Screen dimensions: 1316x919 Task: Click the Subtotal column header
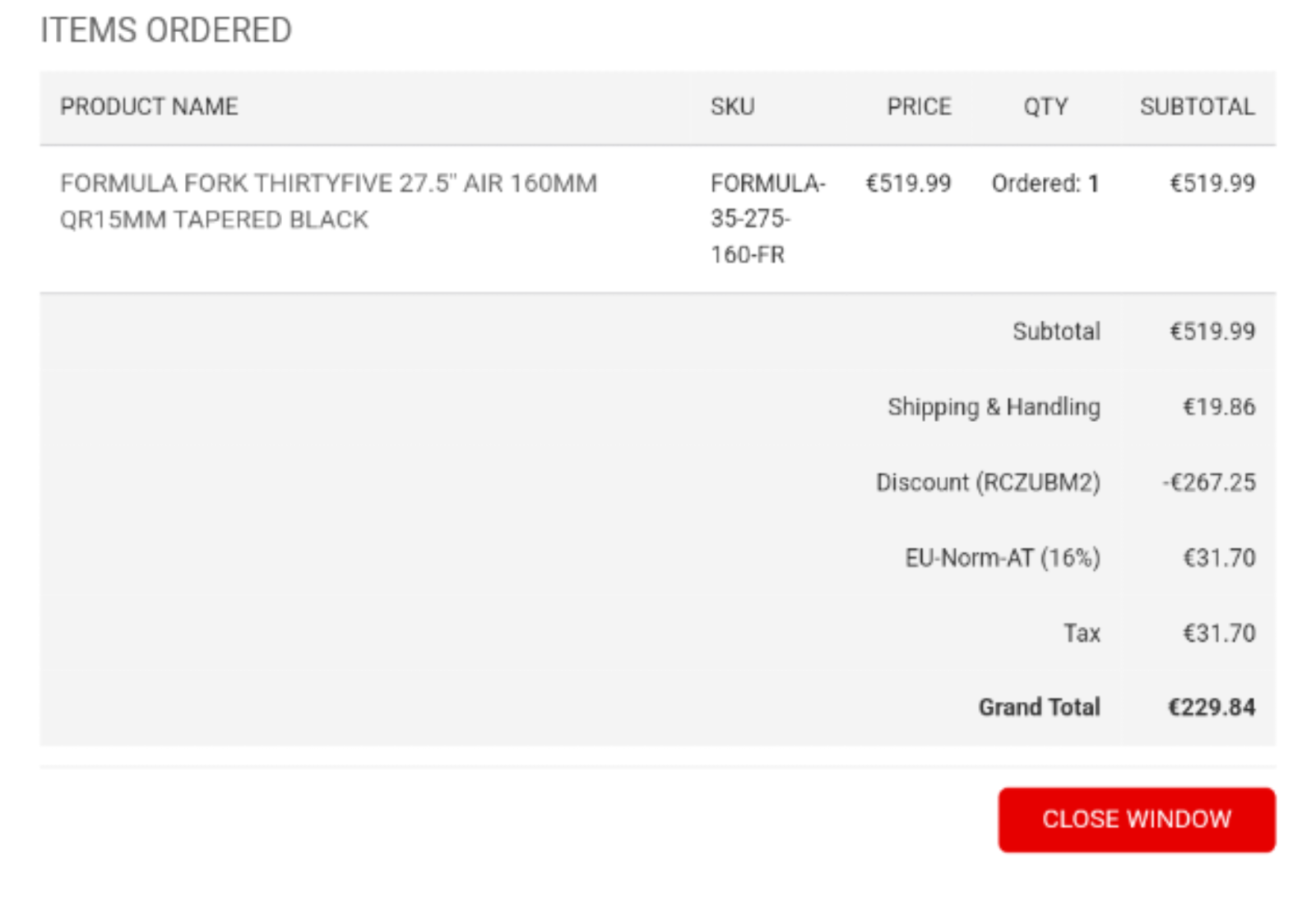[x=1197, y=107]
